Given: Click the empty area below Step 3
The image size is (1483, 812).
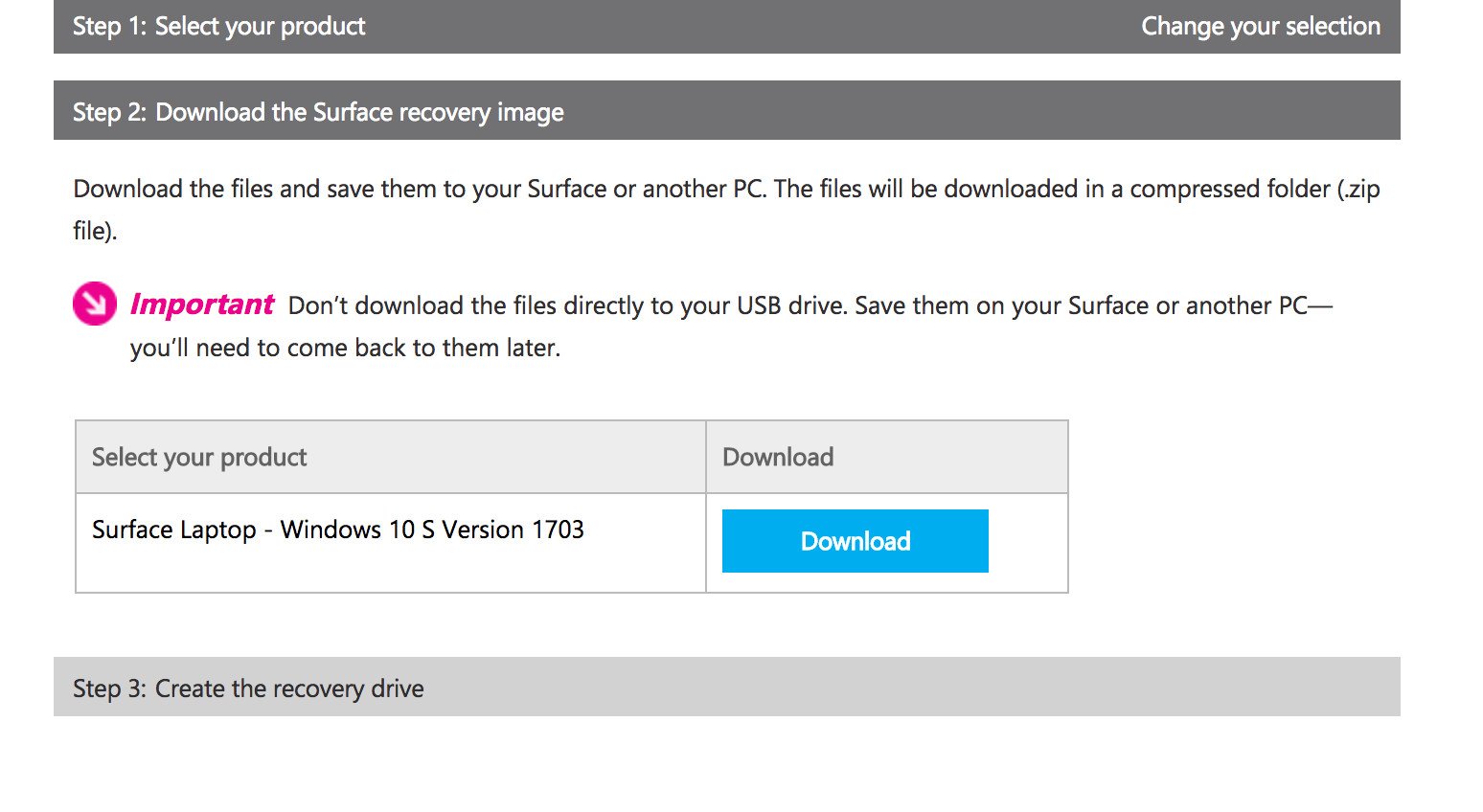Looking at the screenshot, I should click(728, 766).
